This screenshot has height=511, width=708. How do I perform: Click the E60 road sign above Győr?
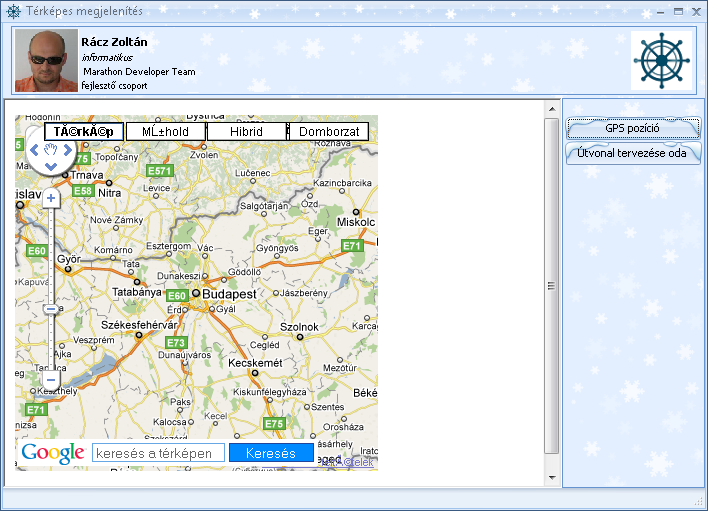click(x=37, y=251)
